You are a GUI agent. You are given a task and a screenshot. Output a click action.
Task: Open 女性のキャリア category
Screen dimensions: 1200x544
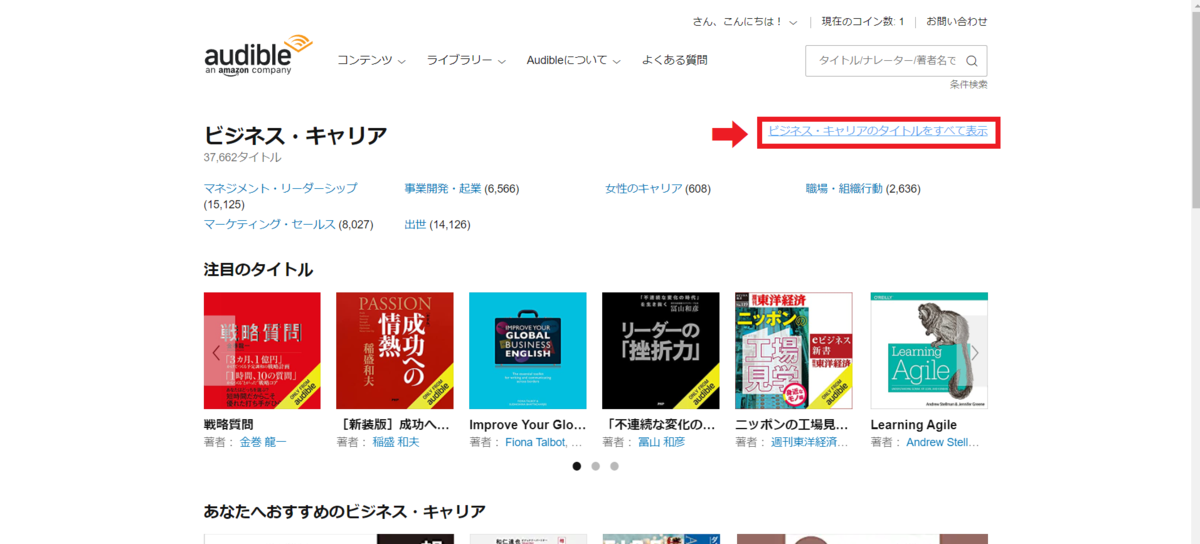644,188
